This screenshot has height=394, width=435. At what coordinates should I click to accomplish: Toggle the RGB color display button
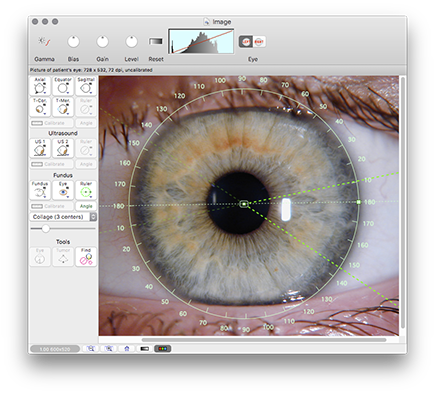point(163,349)
